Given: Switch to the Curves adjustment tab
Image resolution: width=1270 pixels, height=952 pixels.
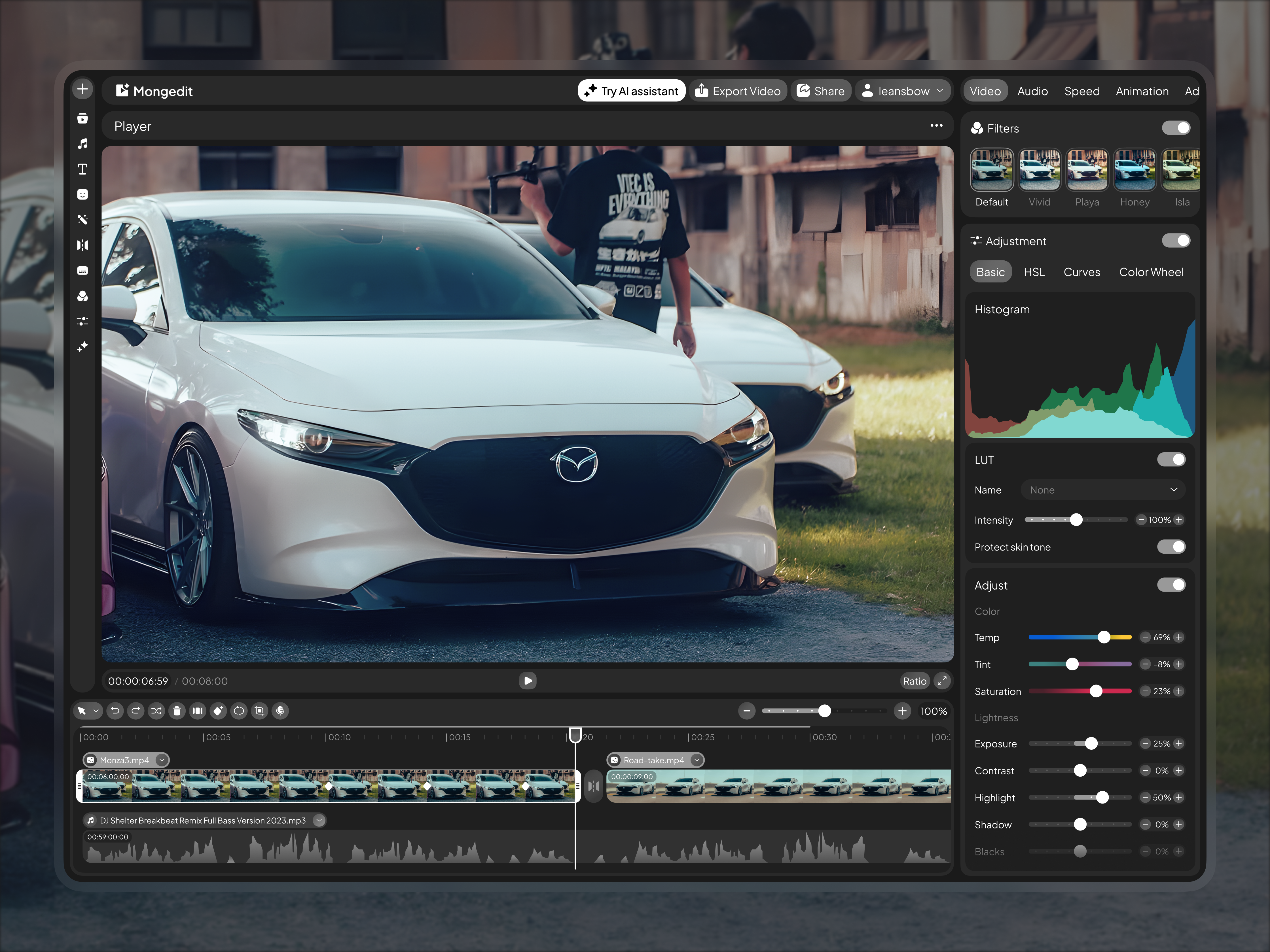Looking at the screenshot, I should click(1082, 272).
